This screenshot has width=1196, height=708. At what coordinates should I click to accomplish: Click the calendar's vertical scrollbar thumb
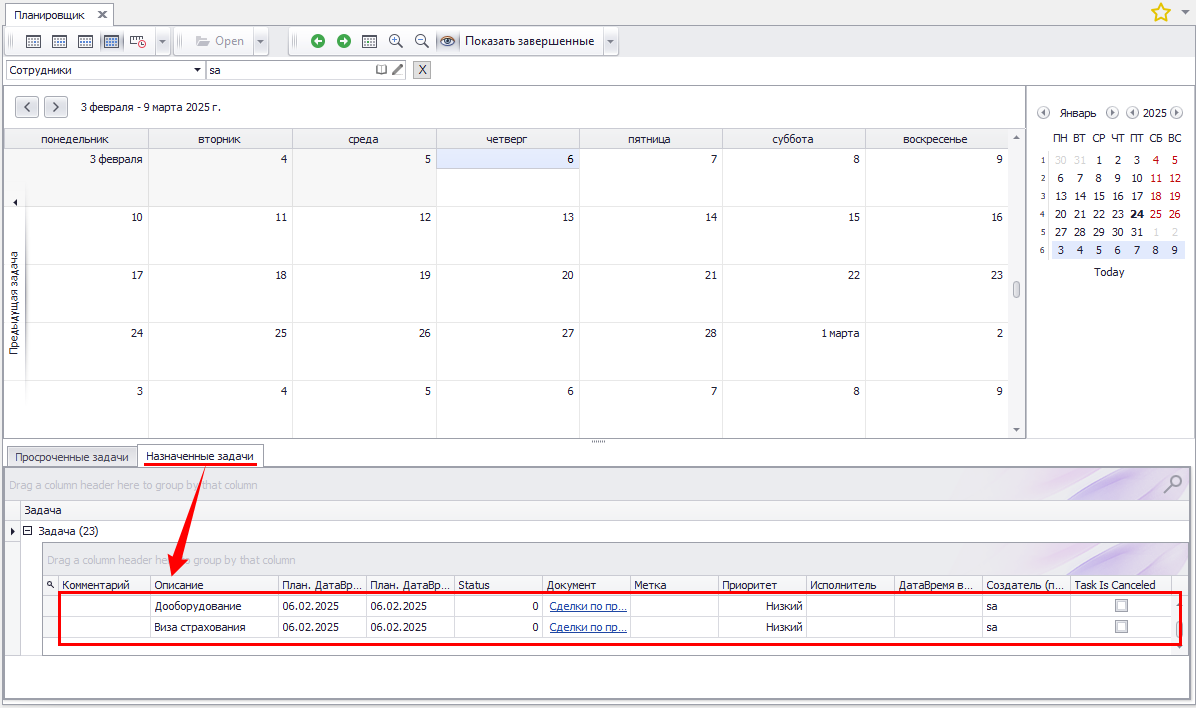tap(1016, 290)
